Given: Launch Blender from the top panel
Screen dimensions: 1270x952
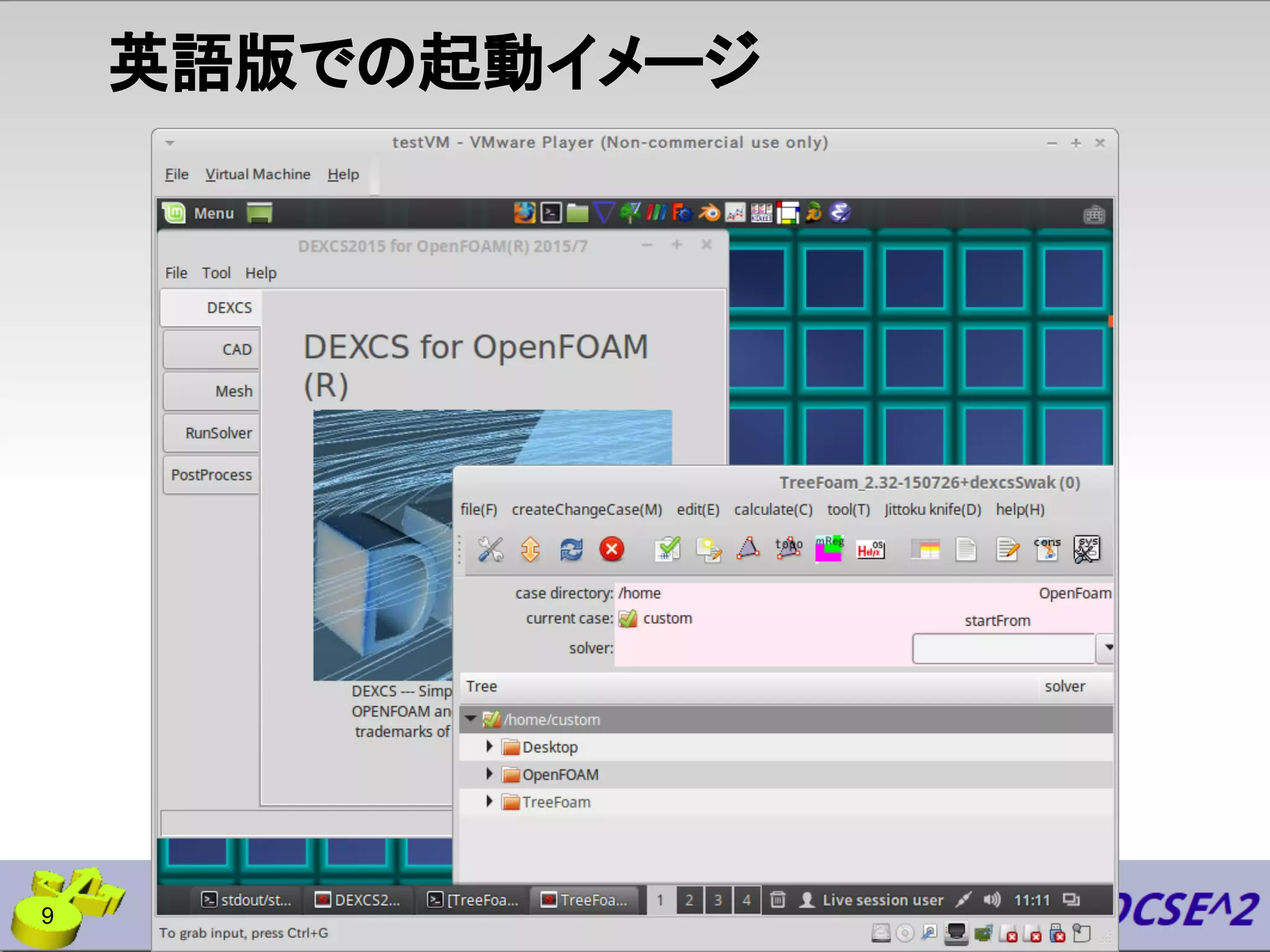Looking at the screenshot, I should click(x=709, y=213).
